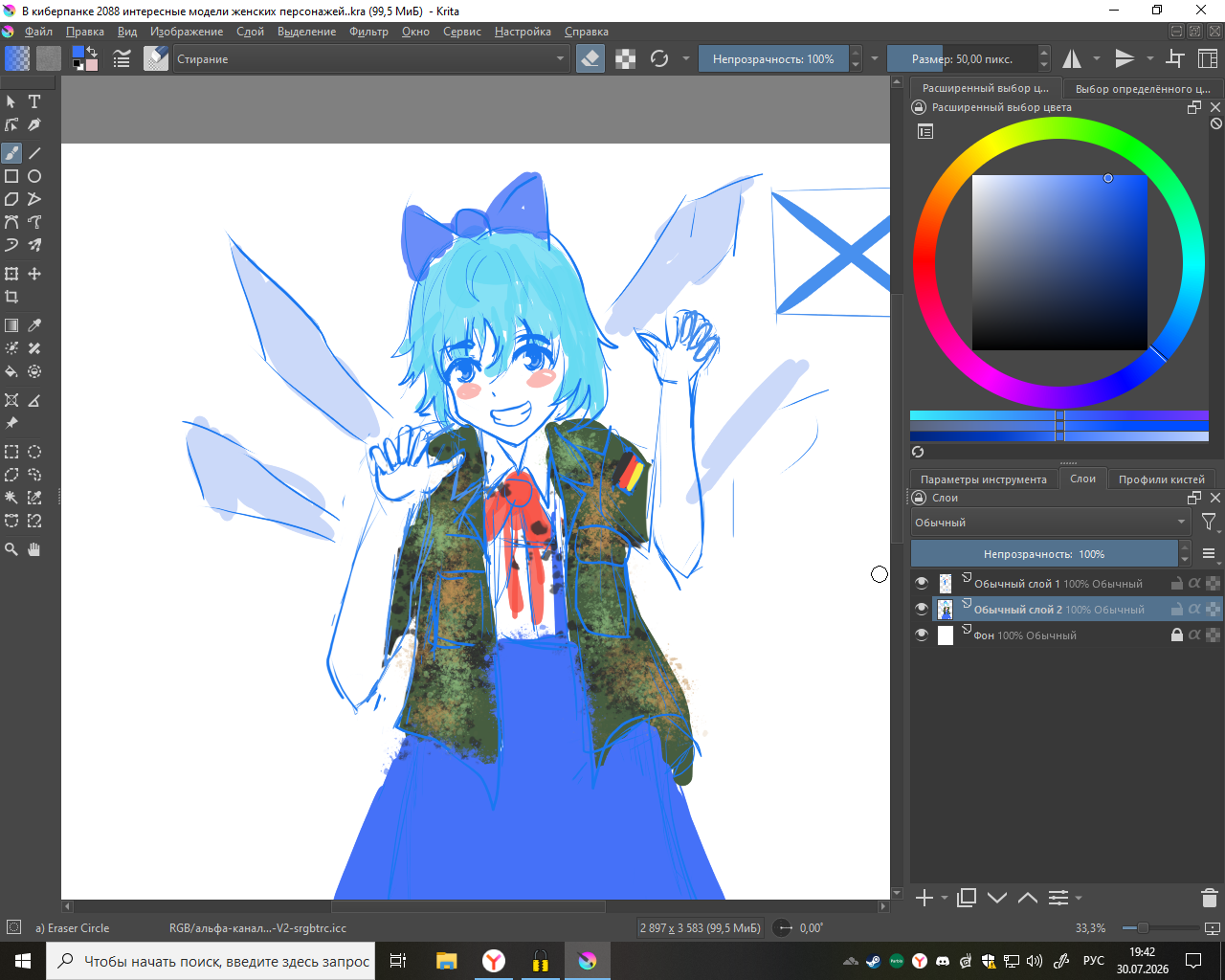The height and width of the screenshot is (980, 1225).
Task: Toggle eraser mode button
Action: 590,58
